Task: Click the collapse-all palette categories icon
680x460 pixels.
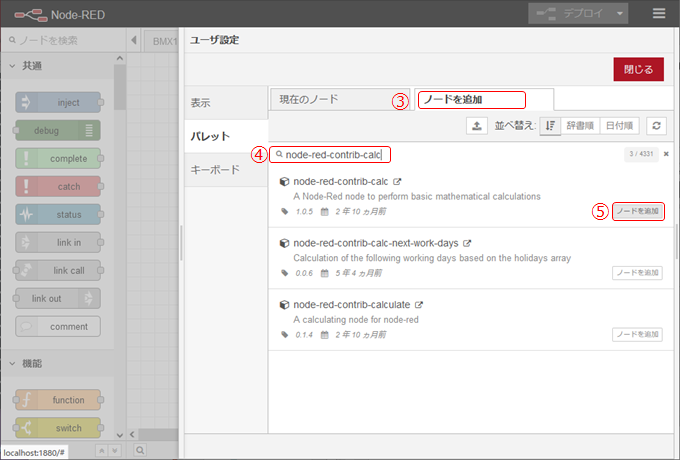Action: click(x=100, y=450)
